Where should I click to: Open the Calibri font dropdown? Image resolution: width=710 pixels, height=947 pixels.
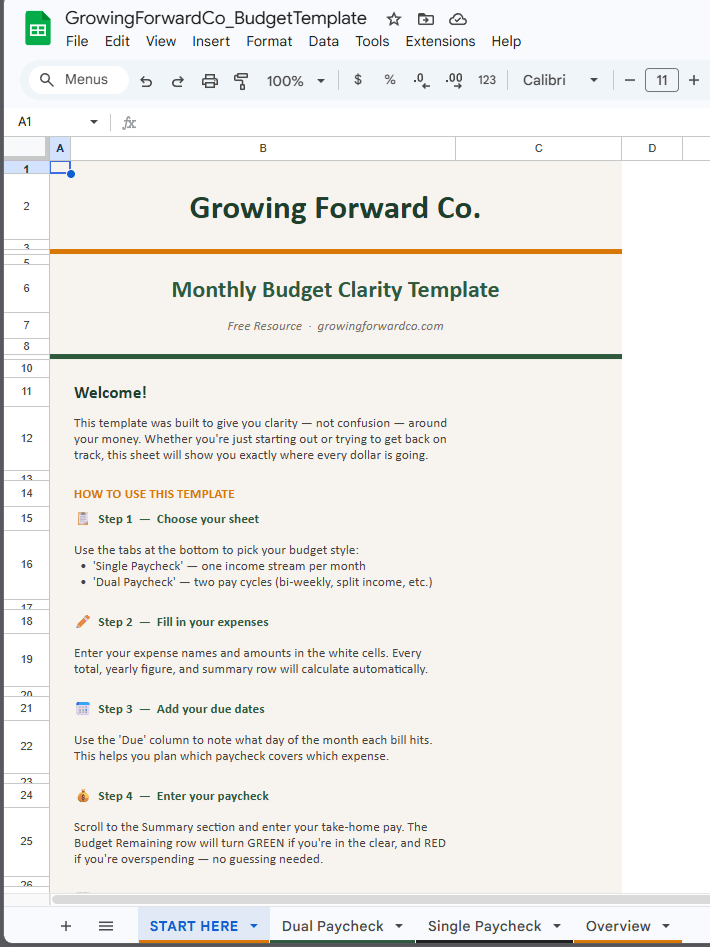coord(560,80)
